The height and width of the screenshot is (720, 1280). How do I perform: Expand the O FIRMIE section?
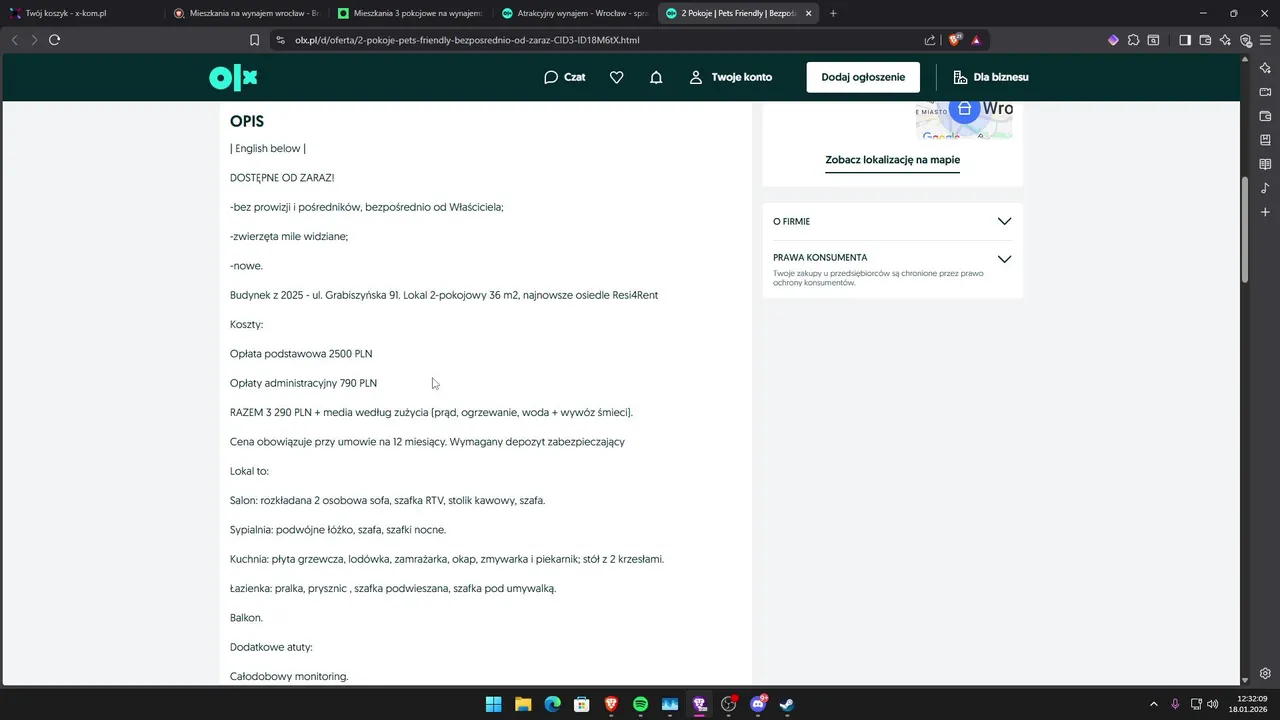(x=892, y=221)
